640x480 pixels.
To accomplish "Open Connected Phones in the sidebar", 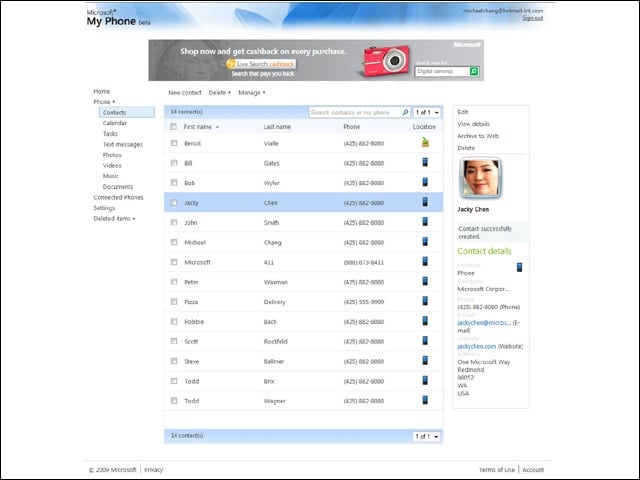I will pyautogui.click(x=118, y=197).
